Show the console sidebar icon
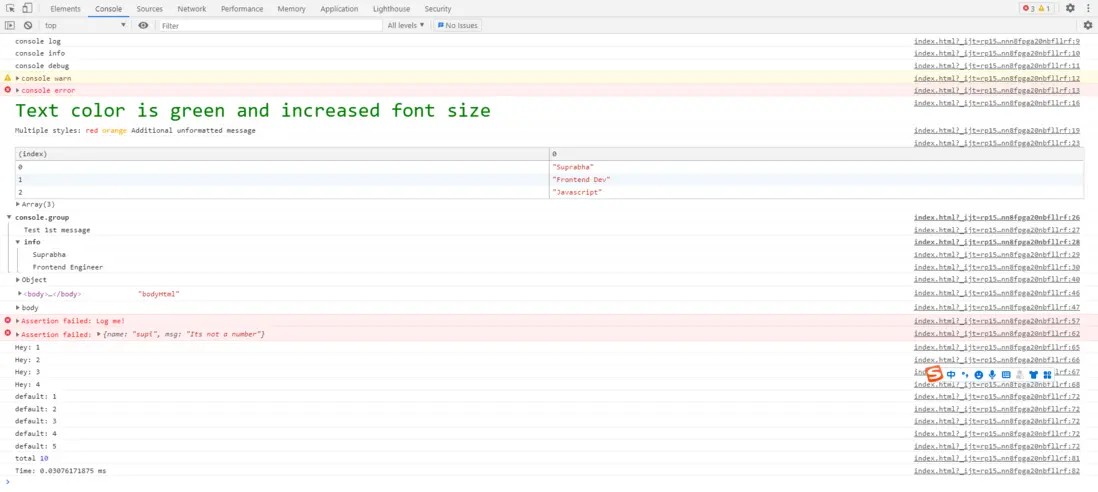Viewport: 1098px width, 492px height. pos(10,25)
